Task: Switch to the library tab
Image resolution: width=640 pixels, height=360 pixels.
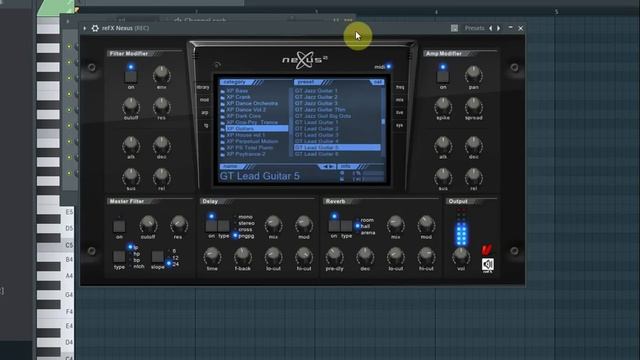Action: (x=203, y=87)
